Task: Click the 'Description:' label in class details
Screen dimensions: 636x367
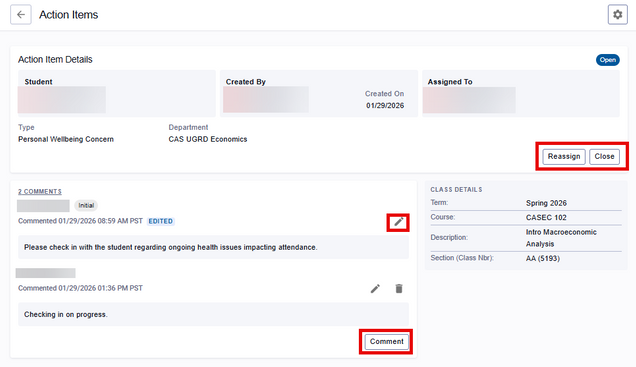Action: click(449, 238)
